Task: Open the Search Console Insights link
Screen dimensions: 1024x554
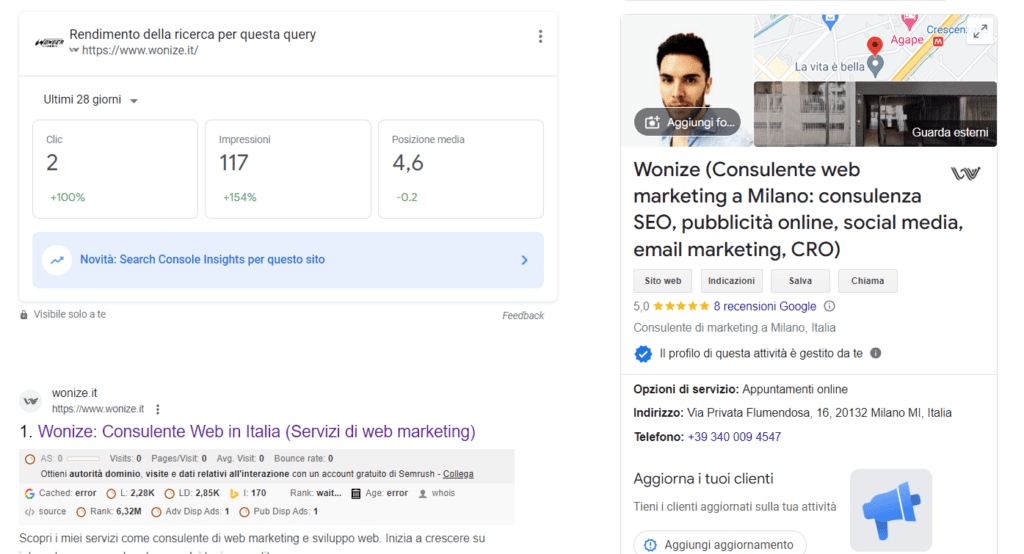Action: [x=202, y=259]
